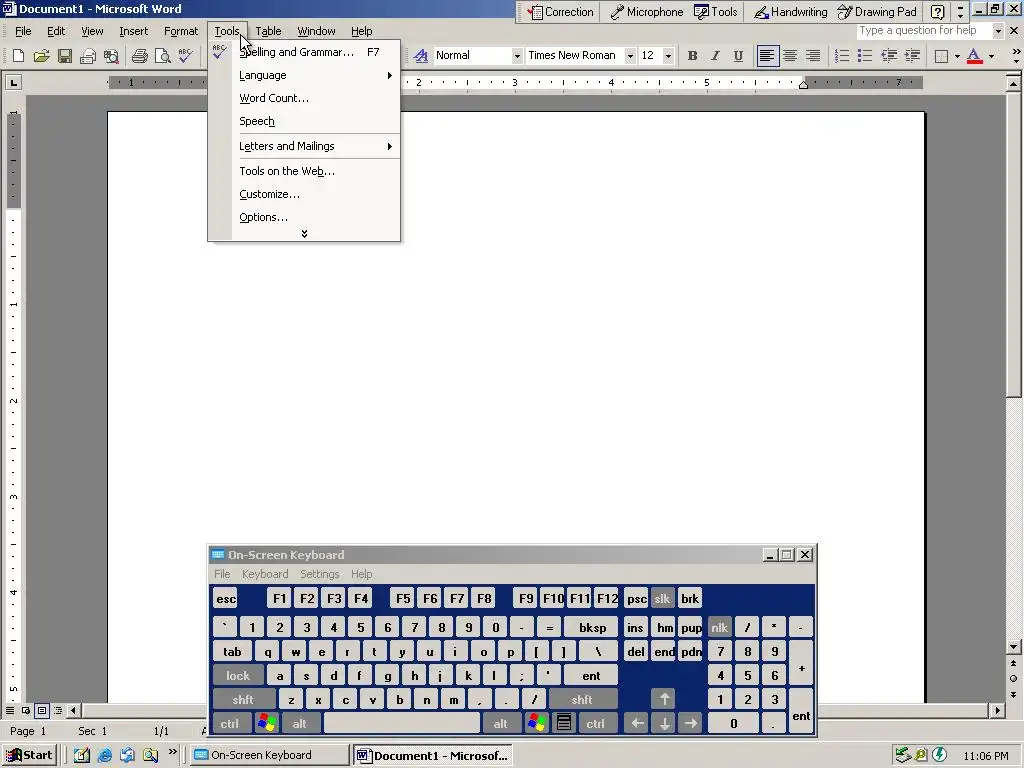Click the ABC spelling check toolbar icon
This screenshot has height=768, width=1024.
[x=185, y=56]
